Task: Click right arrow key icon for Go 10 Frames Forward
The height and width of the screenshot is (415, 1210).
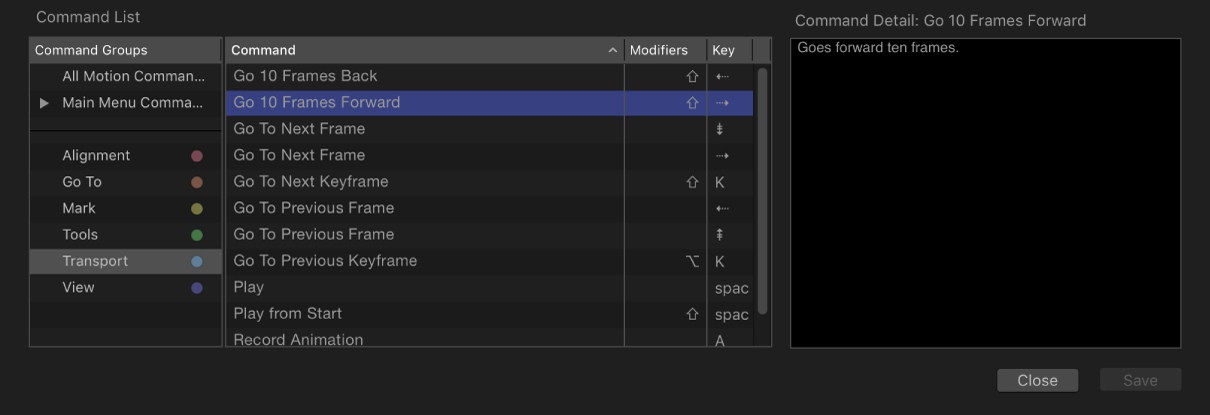Action: point(722,103)
